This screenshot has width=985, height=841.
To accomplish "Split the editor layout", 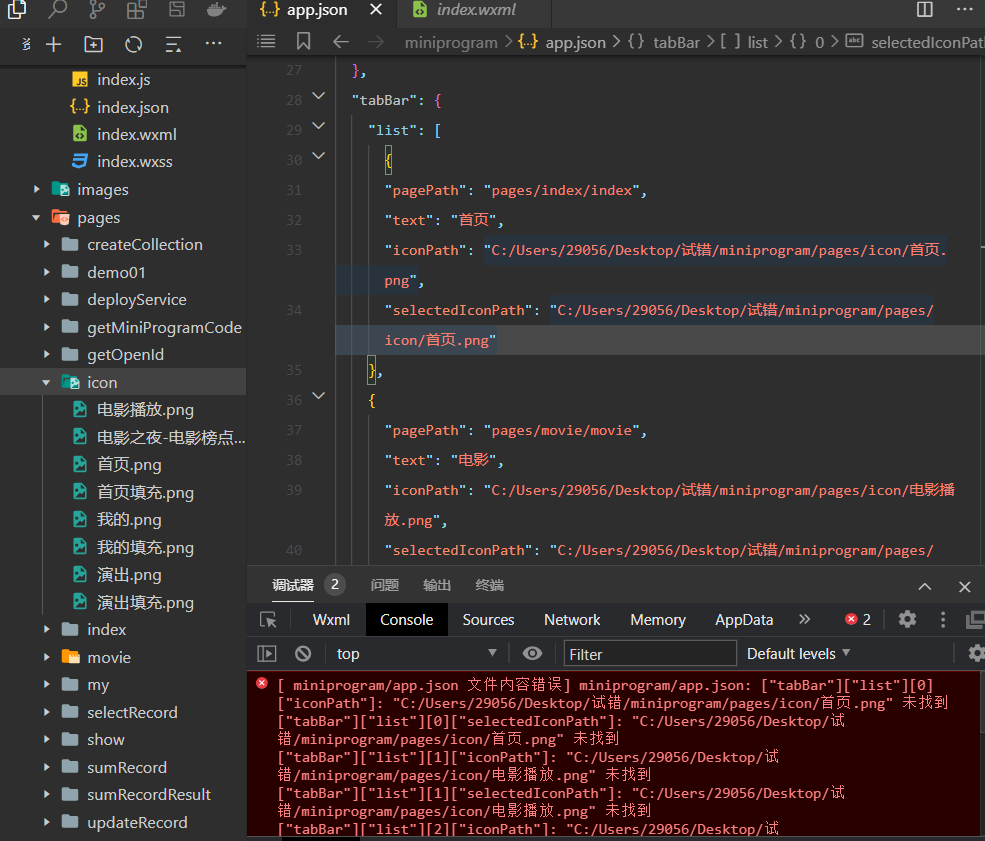I will tap(925, 9).
